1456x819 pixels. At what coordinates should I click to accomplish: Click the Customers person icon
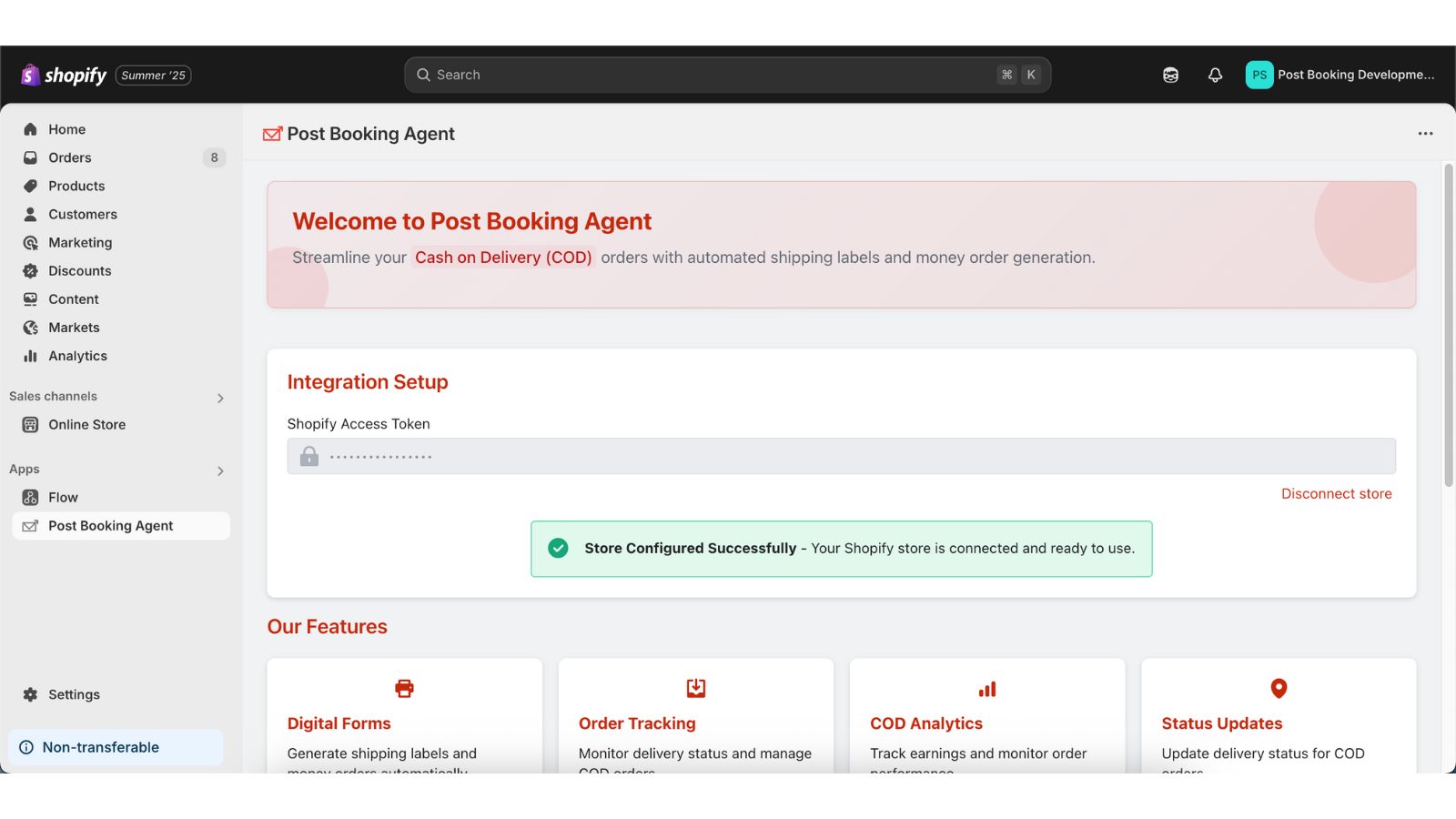point(30,214)
